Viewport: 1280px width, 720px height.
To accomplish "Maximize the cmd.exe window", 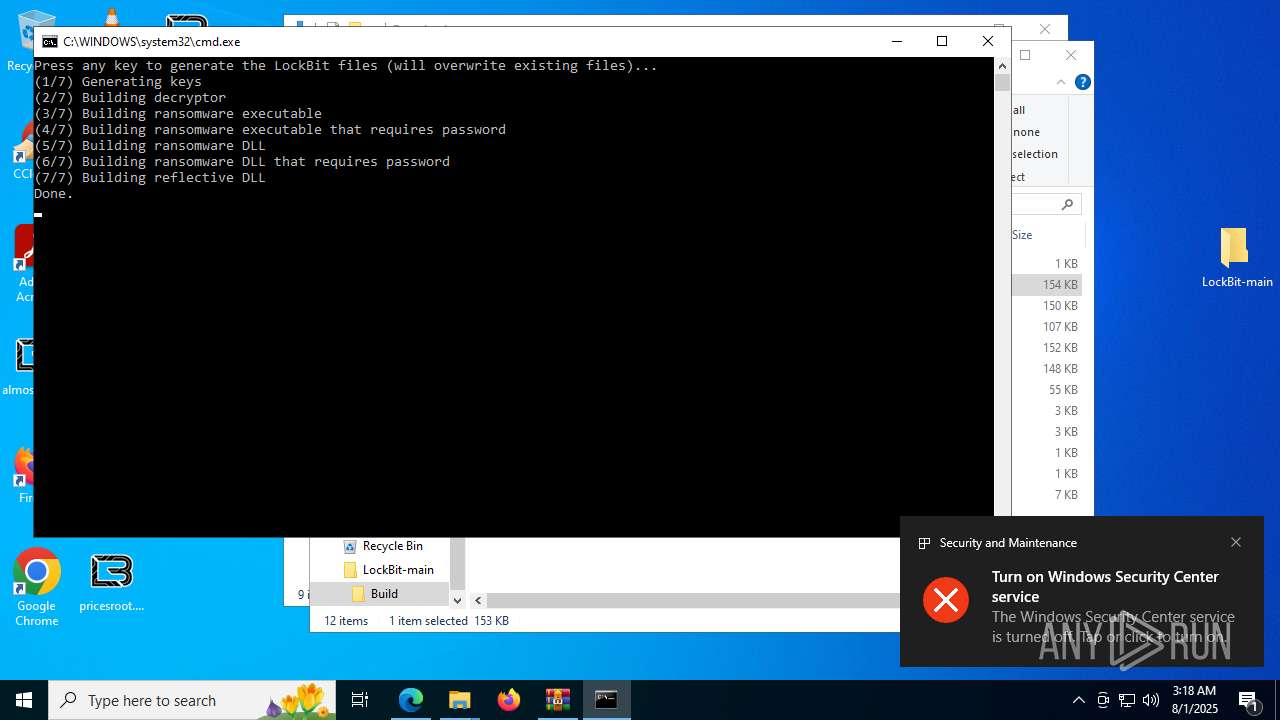I will tap(942, 41).
